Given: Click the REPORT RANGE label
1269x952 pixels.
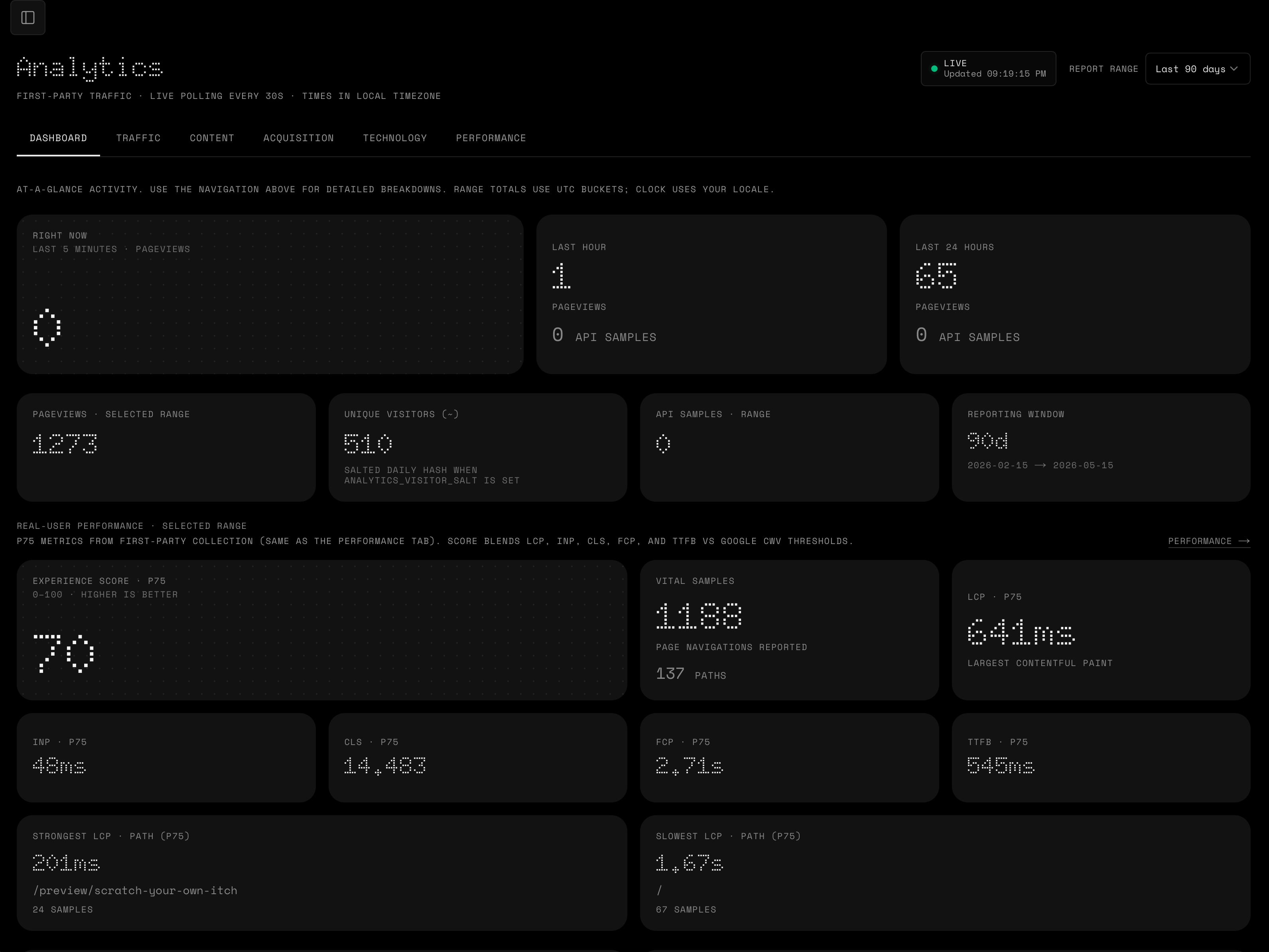Looking at the screenshot, I should pyautogui.click(x=1103, y=69).
